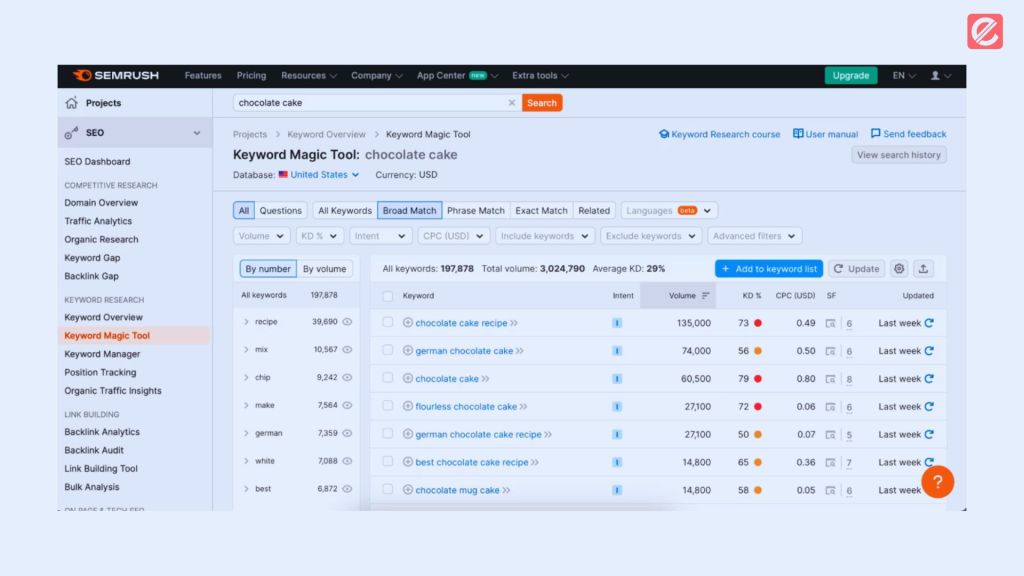Collapse the SEO sidebar section

(197, 133)
